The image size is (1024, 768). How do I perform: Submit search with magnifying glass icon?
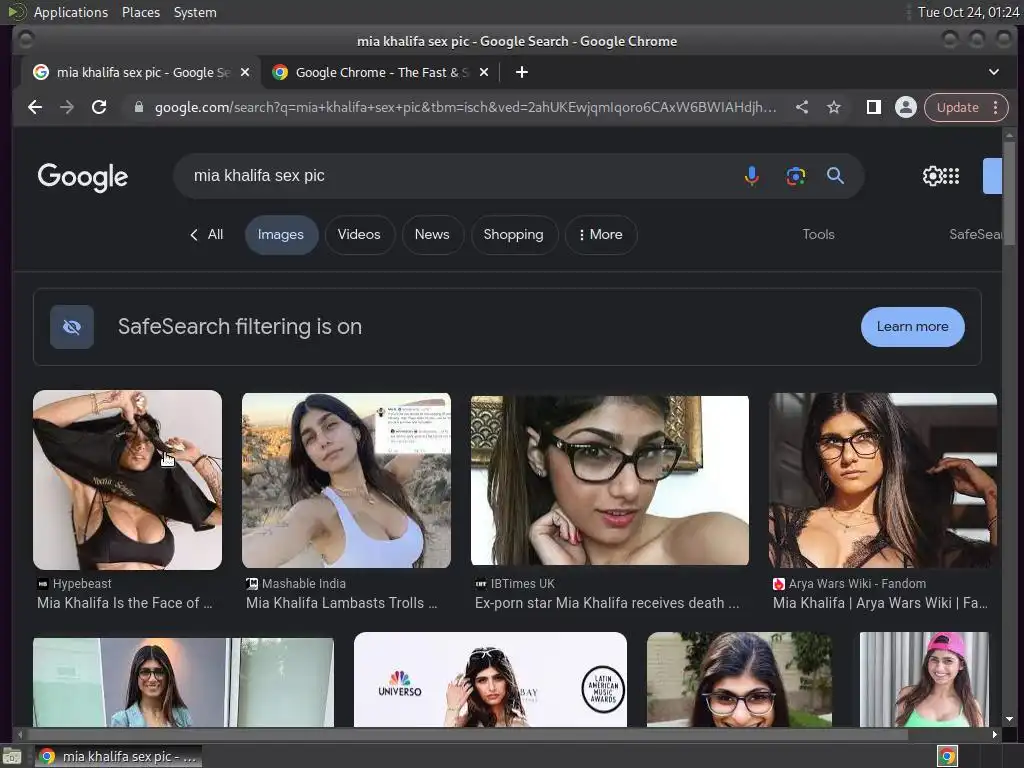[x=835, y=176]
